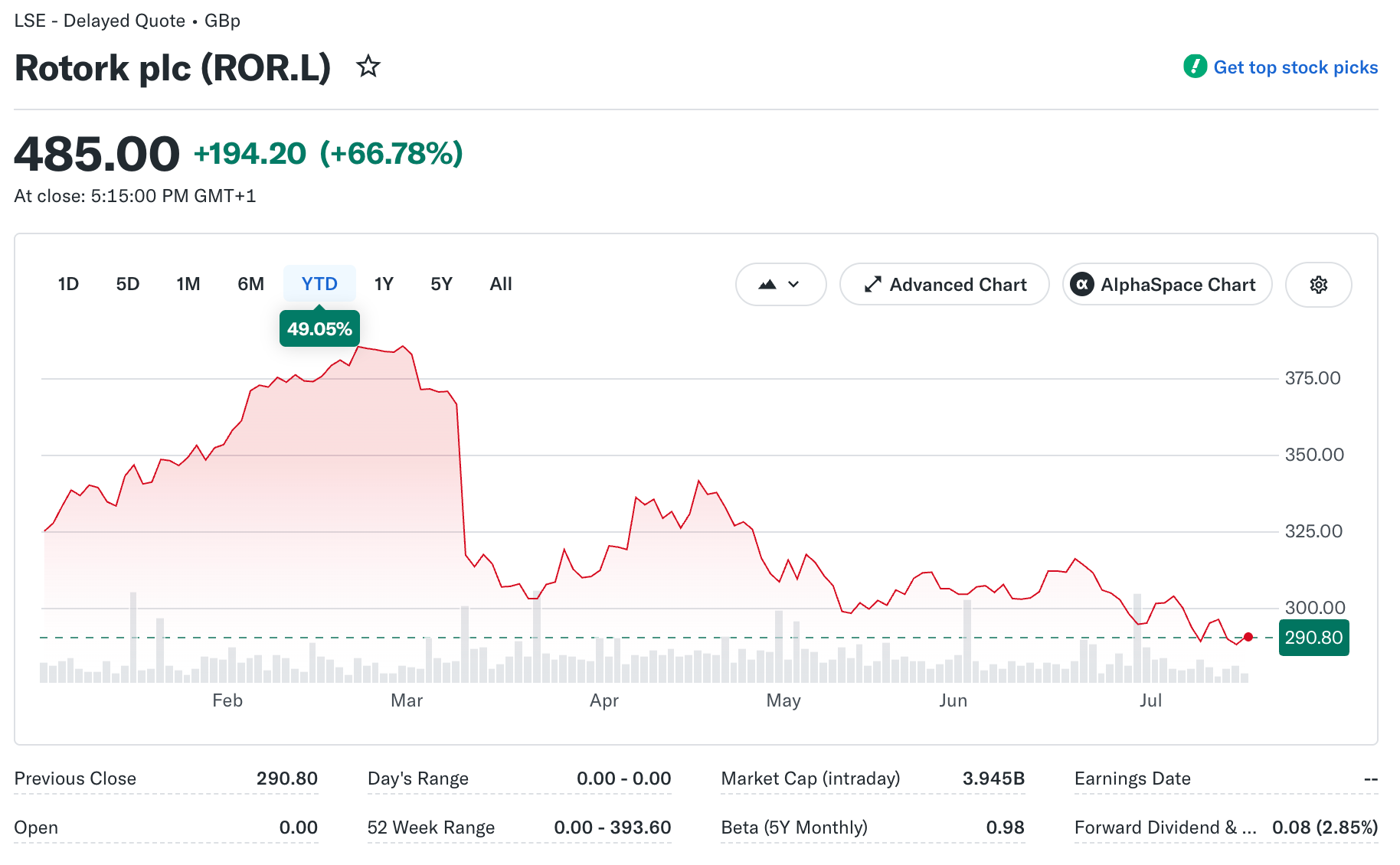Screen dimensions: 1400x865
Task: Switch chart to 5D range
Action: (x=128, y=284)
